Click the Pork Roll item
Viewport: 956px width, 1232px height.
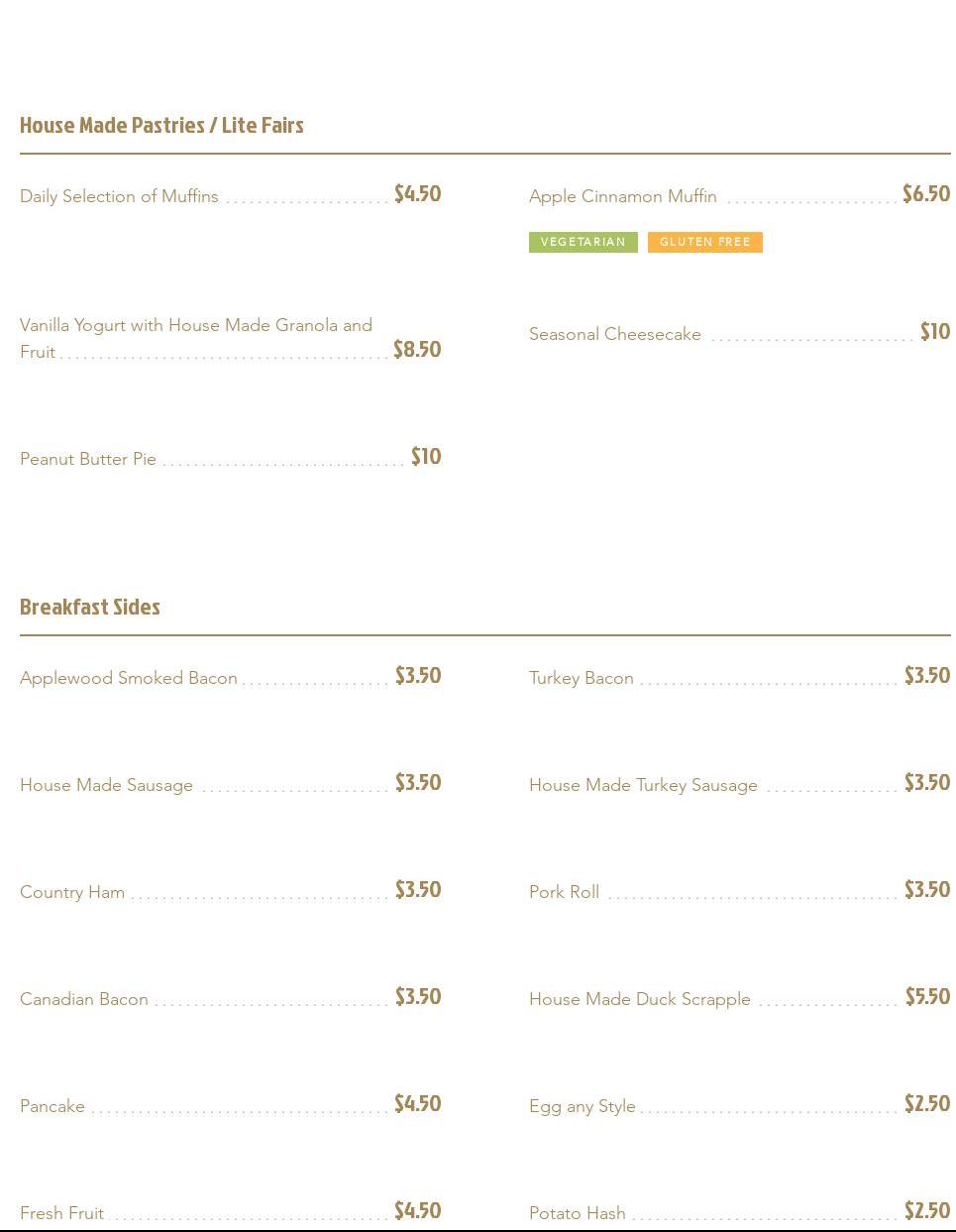pos(564,892)
